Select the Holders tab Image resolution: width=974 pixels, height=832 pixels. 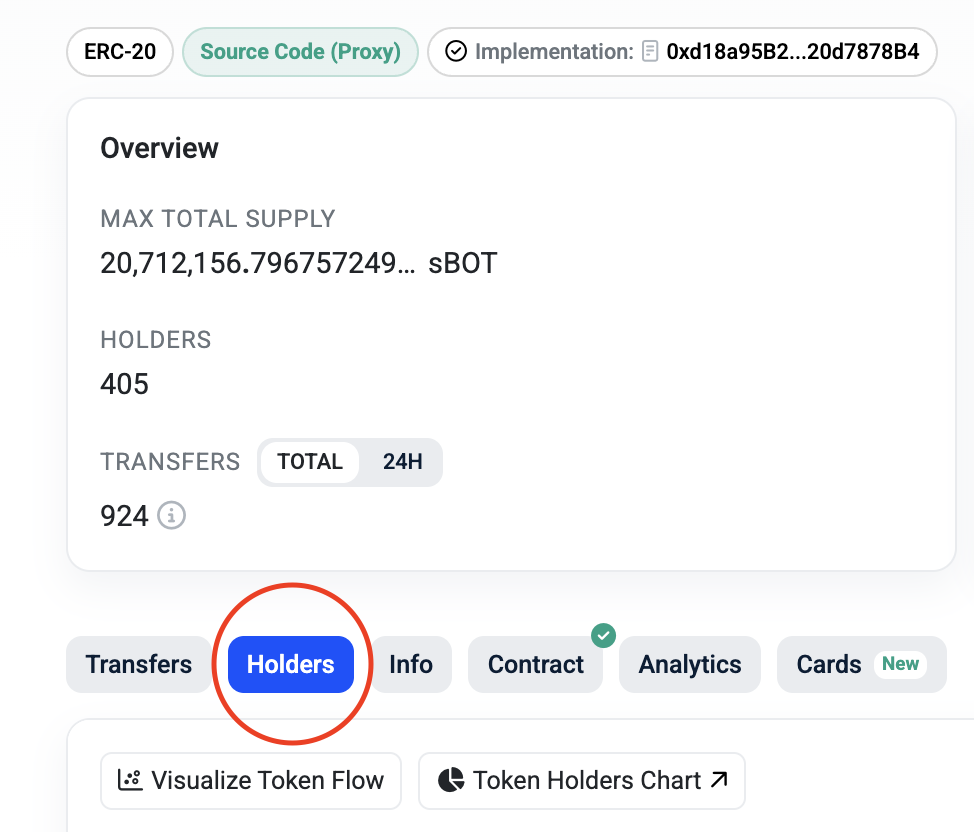point(291,665)
